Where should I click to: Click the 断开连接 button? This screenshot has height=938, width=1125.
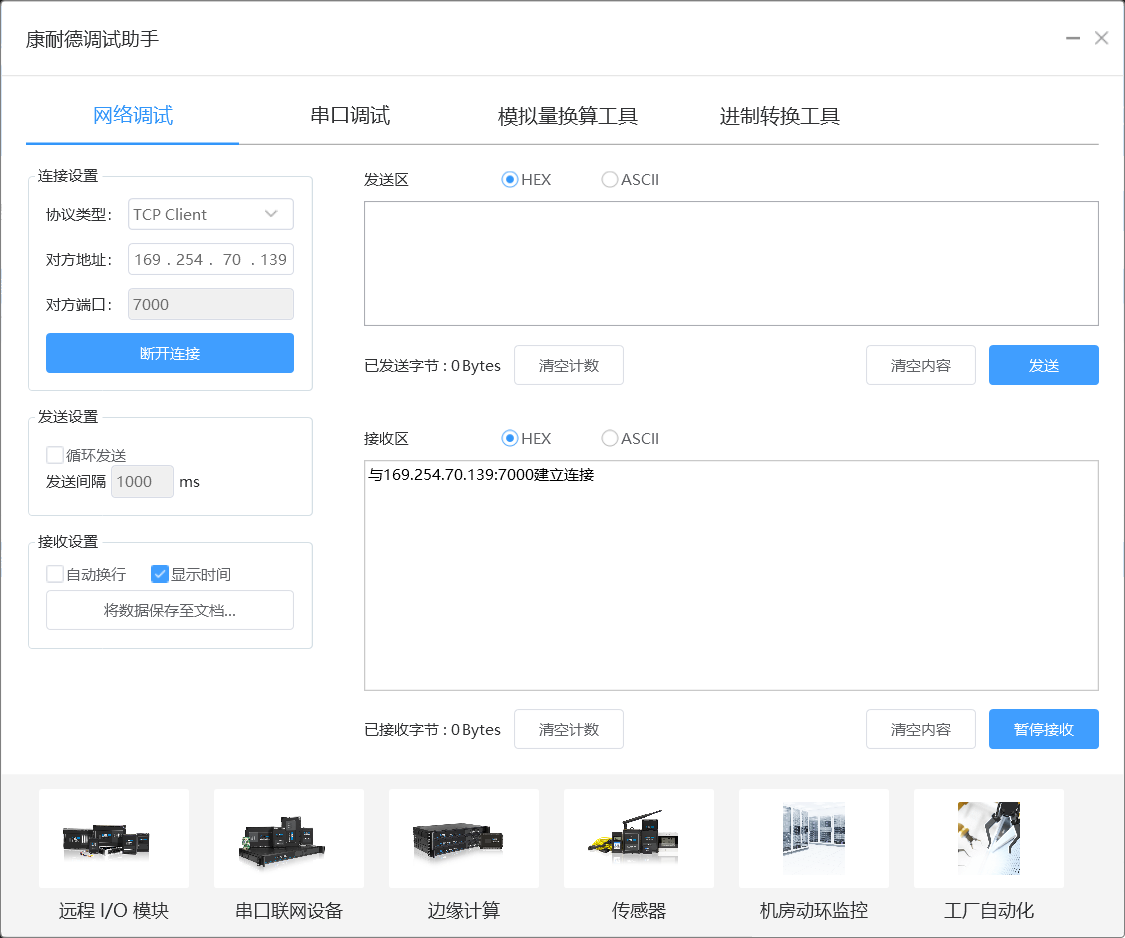pos(170,353)
